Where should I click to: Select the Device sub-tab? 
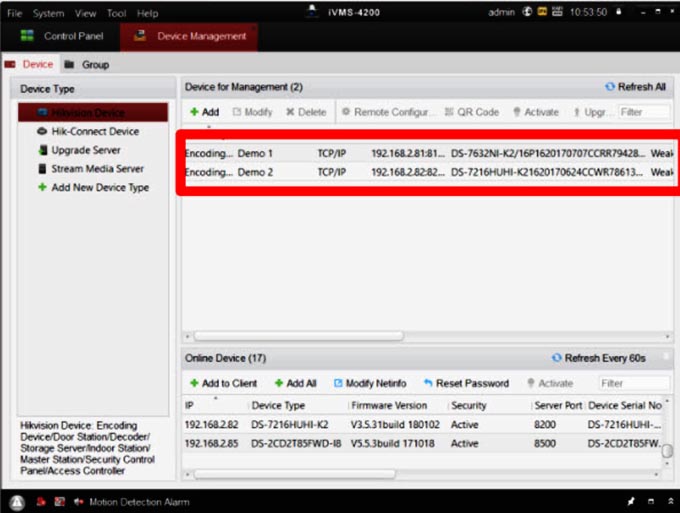[29, 64]
